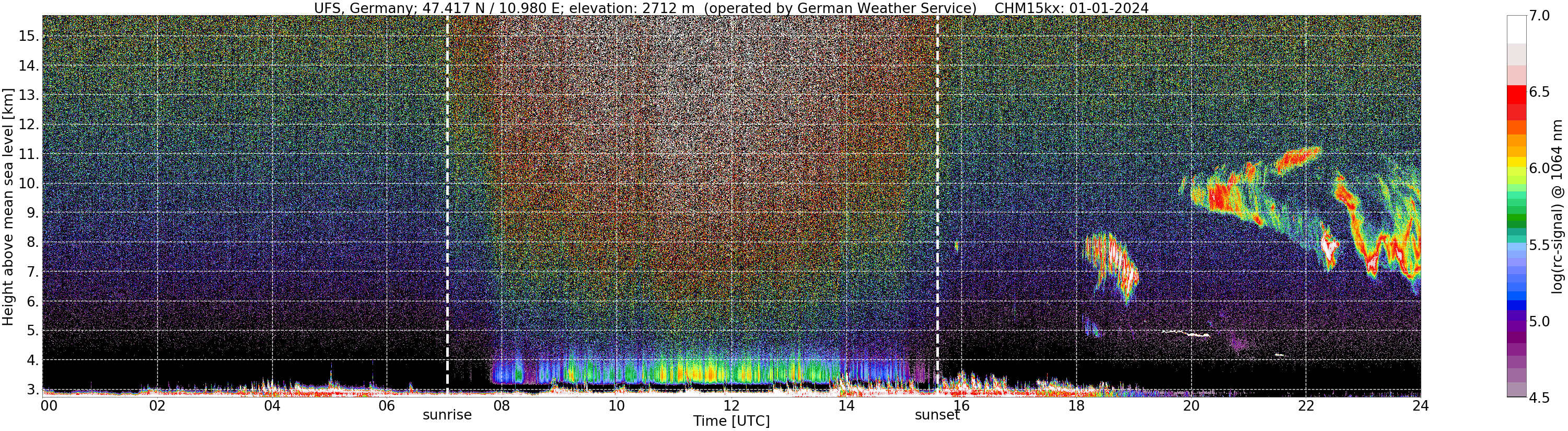Click the "10" time tick label
Image resolution: width=1568 pixels, height=431 pixels.
pyautogui.click(x=617, y=405)
